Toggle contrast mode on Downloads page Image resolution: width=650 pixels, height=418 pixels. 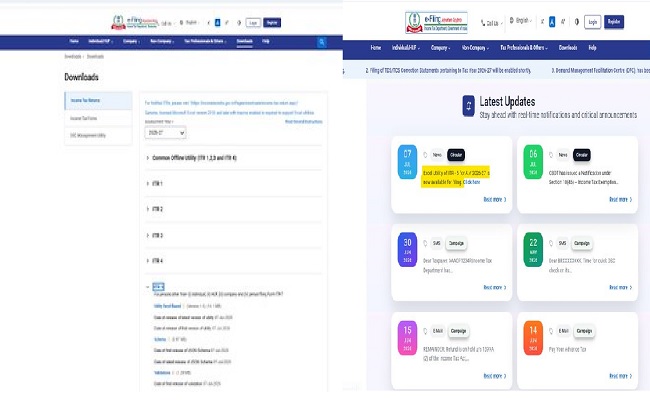(239, 23)
